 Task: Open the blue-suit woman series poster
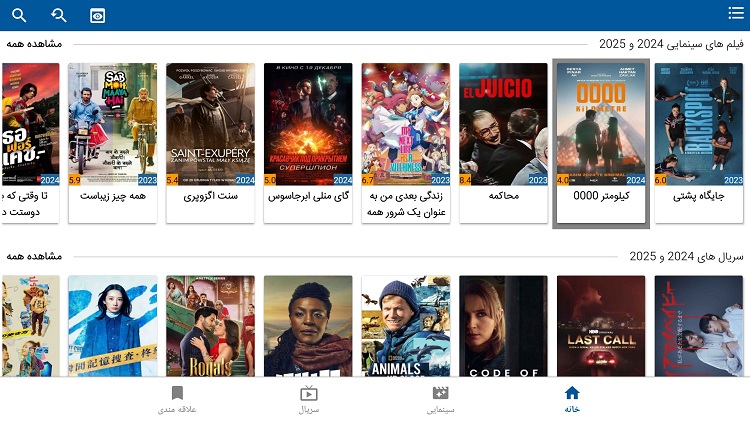point(113,326)
